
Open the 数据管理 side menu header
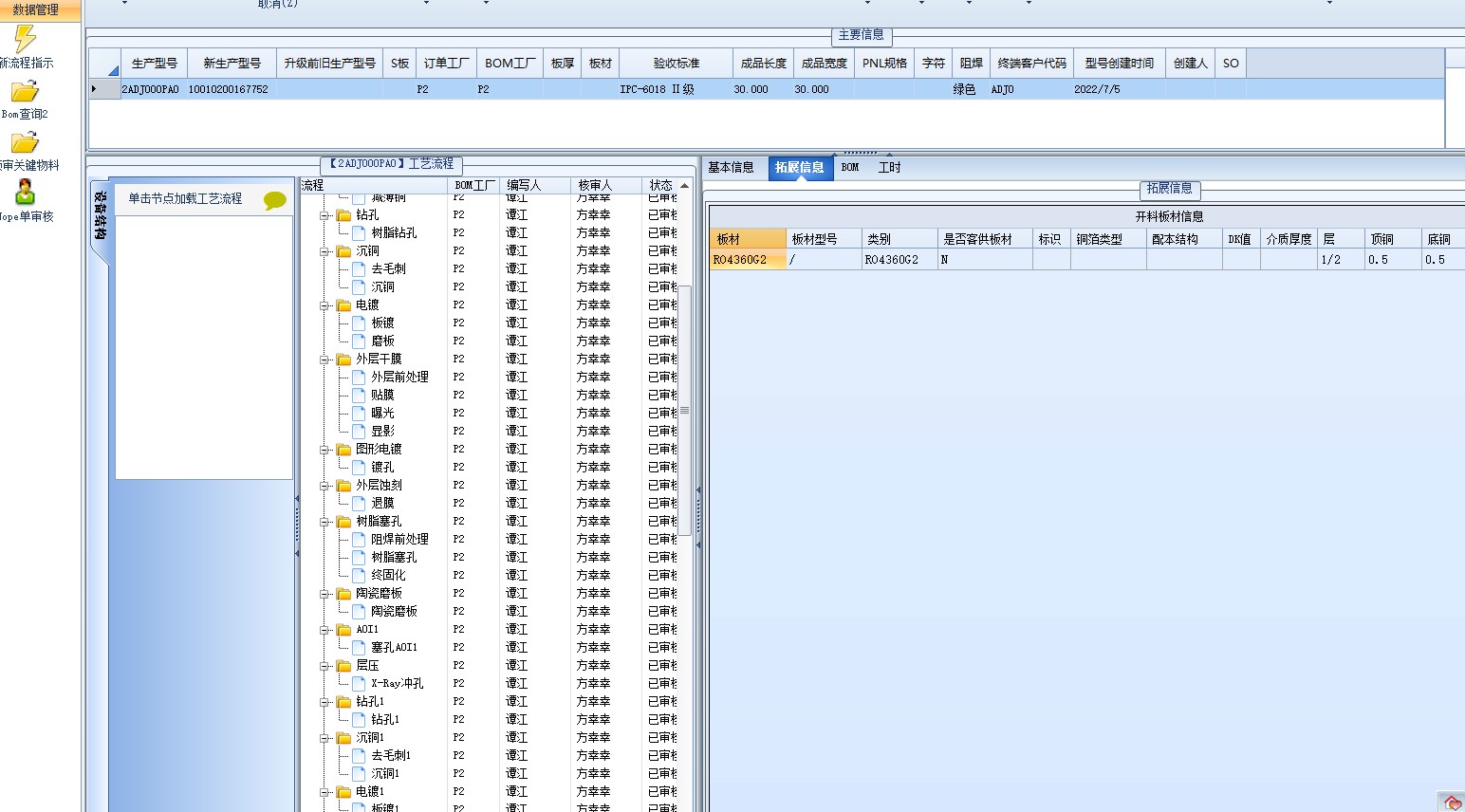[38, 10]
